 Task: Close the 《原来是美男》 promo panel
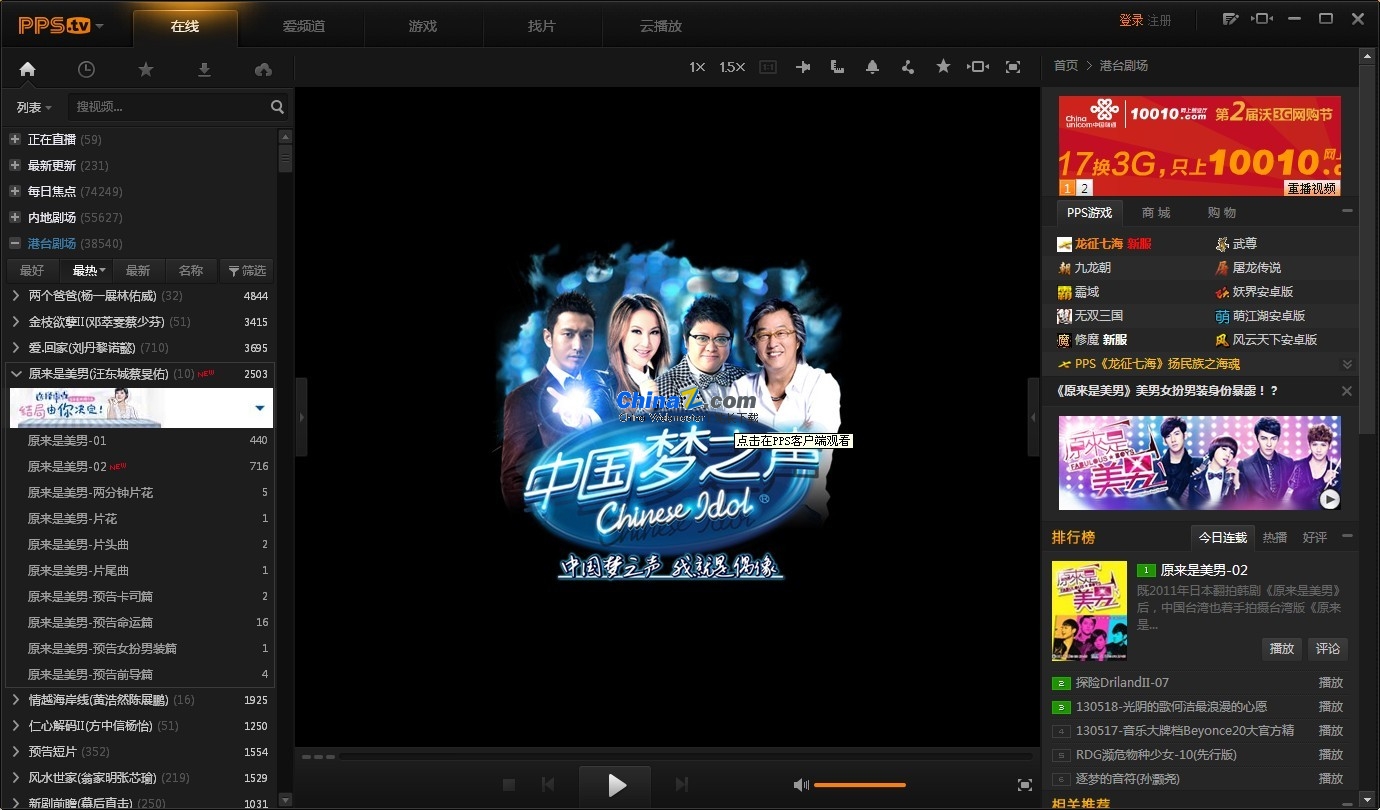tap(1347, 391)
